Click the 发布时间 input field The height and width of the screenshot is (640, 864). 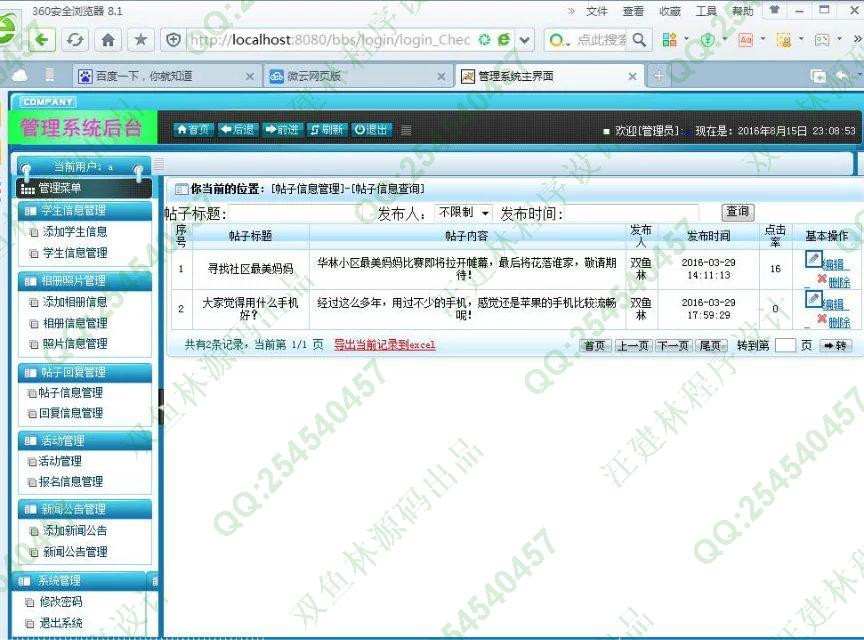631,213
